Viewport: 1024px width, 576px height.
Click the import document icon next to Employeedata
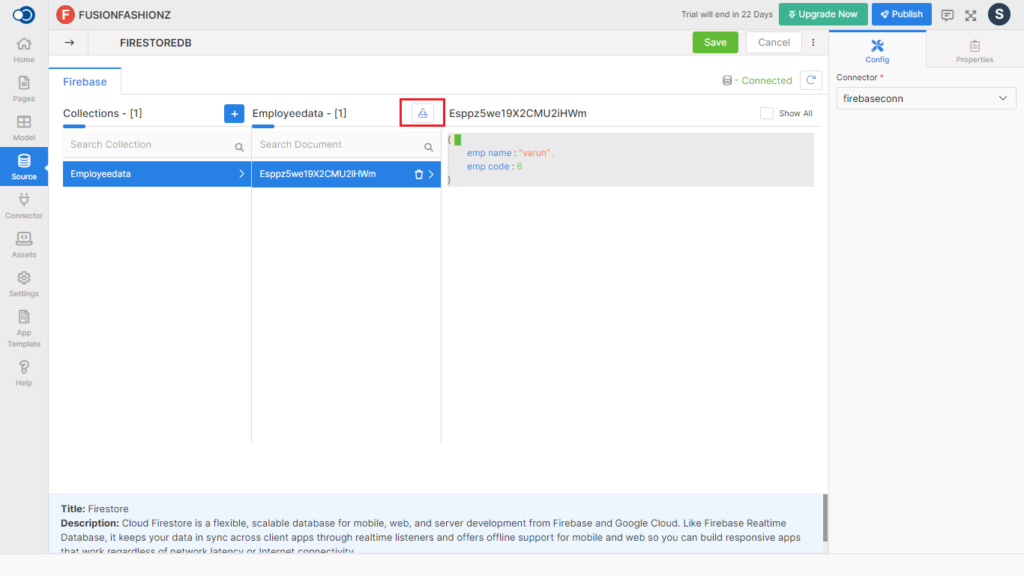[x=423, y=113]
